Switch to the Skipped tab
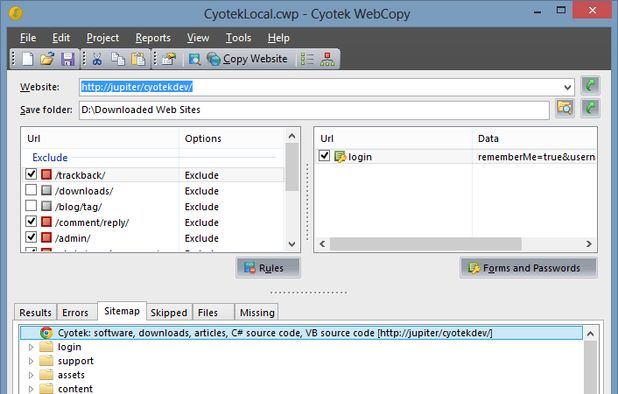 169,312
